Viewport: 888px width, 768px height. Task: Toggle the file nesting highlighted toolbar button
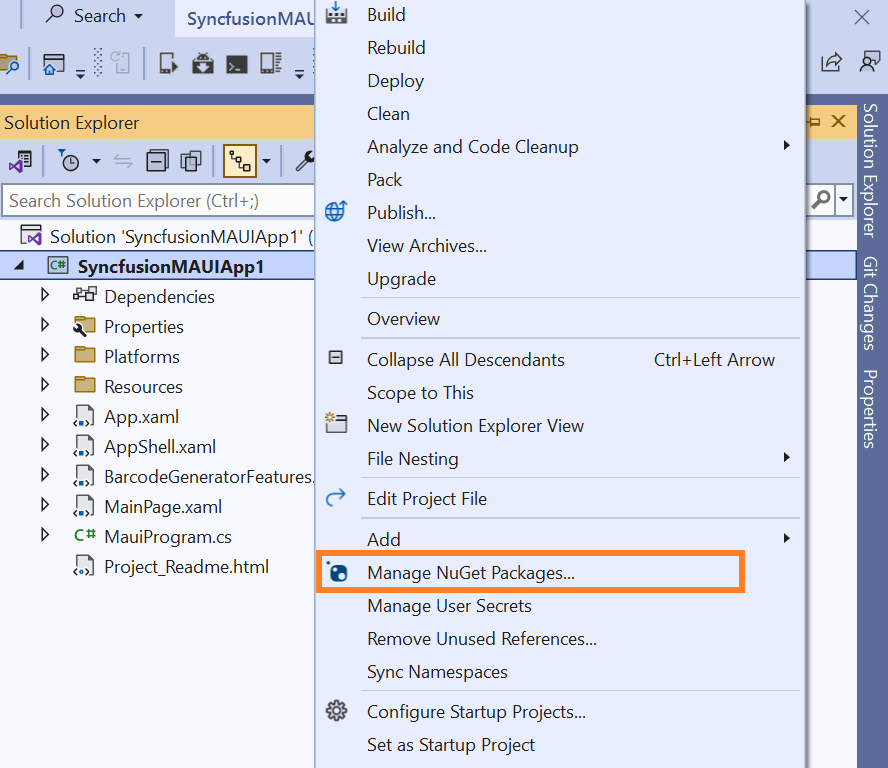[x=240, y=161]
